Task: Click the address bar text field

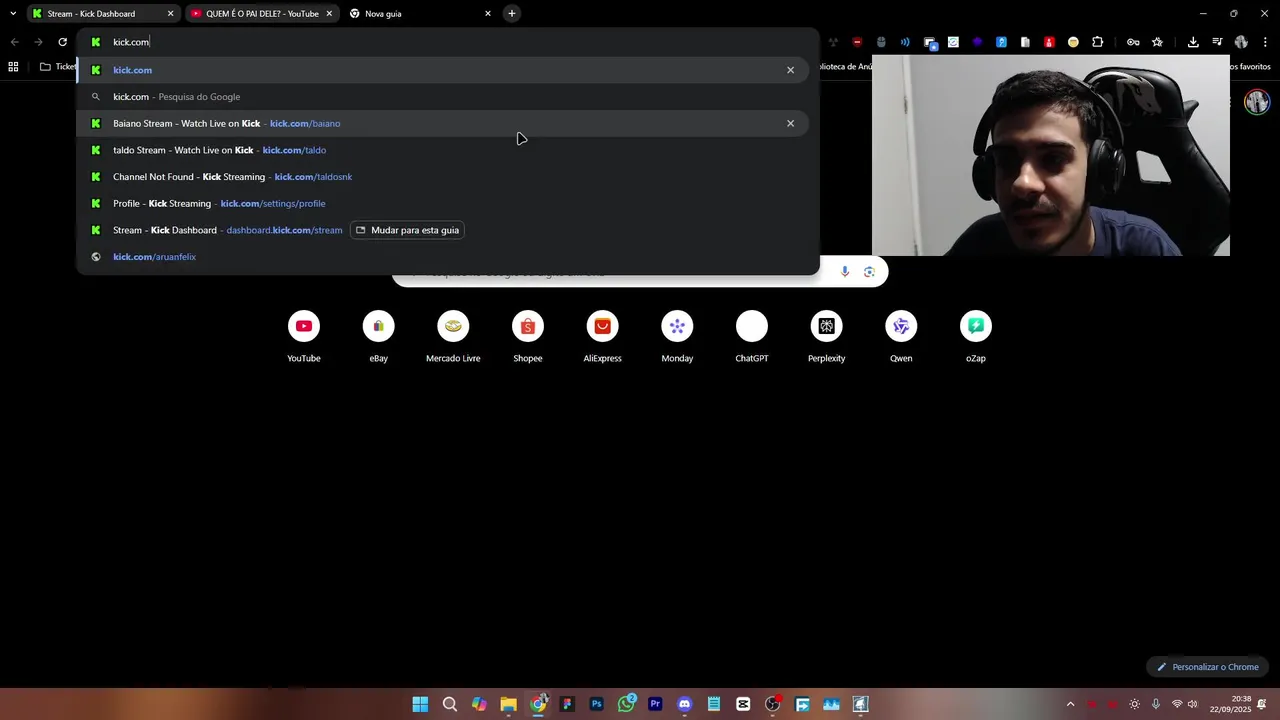Action: pyautogui.click(x=450, y=42)
